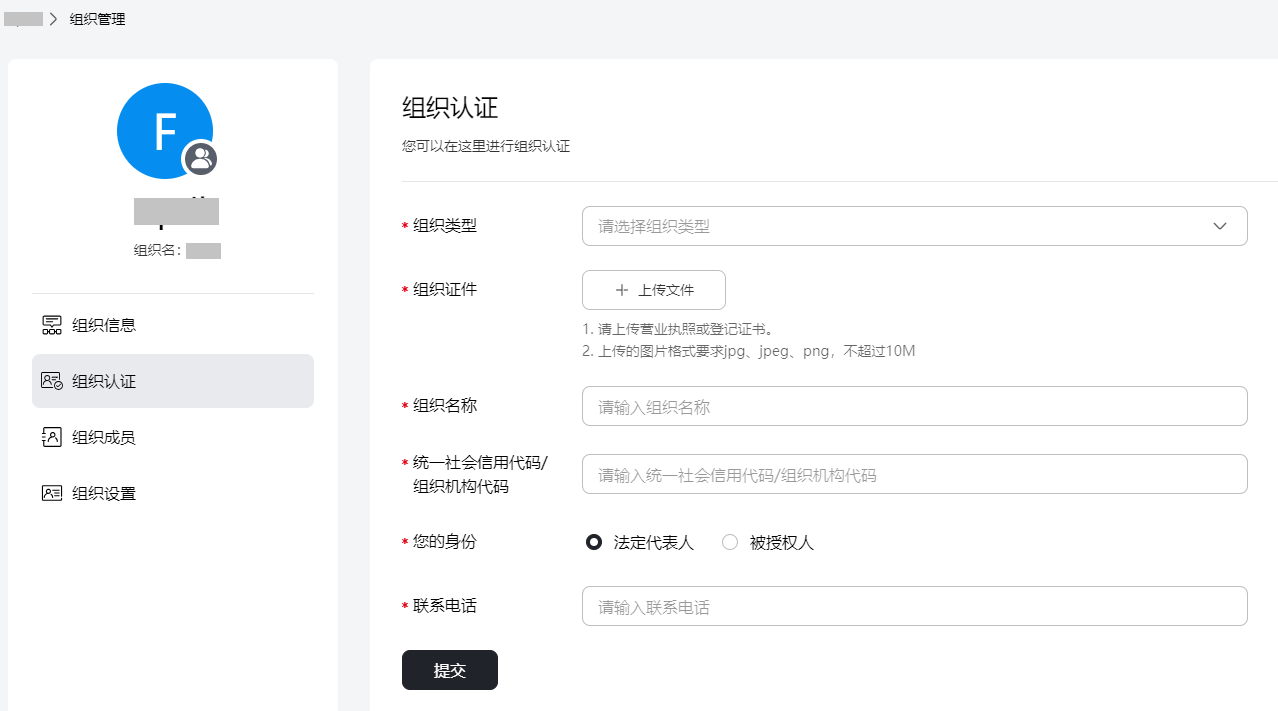Click the breadcrumb chevron arrow separator
1278x711 pixels.
[x=53, y=19]
